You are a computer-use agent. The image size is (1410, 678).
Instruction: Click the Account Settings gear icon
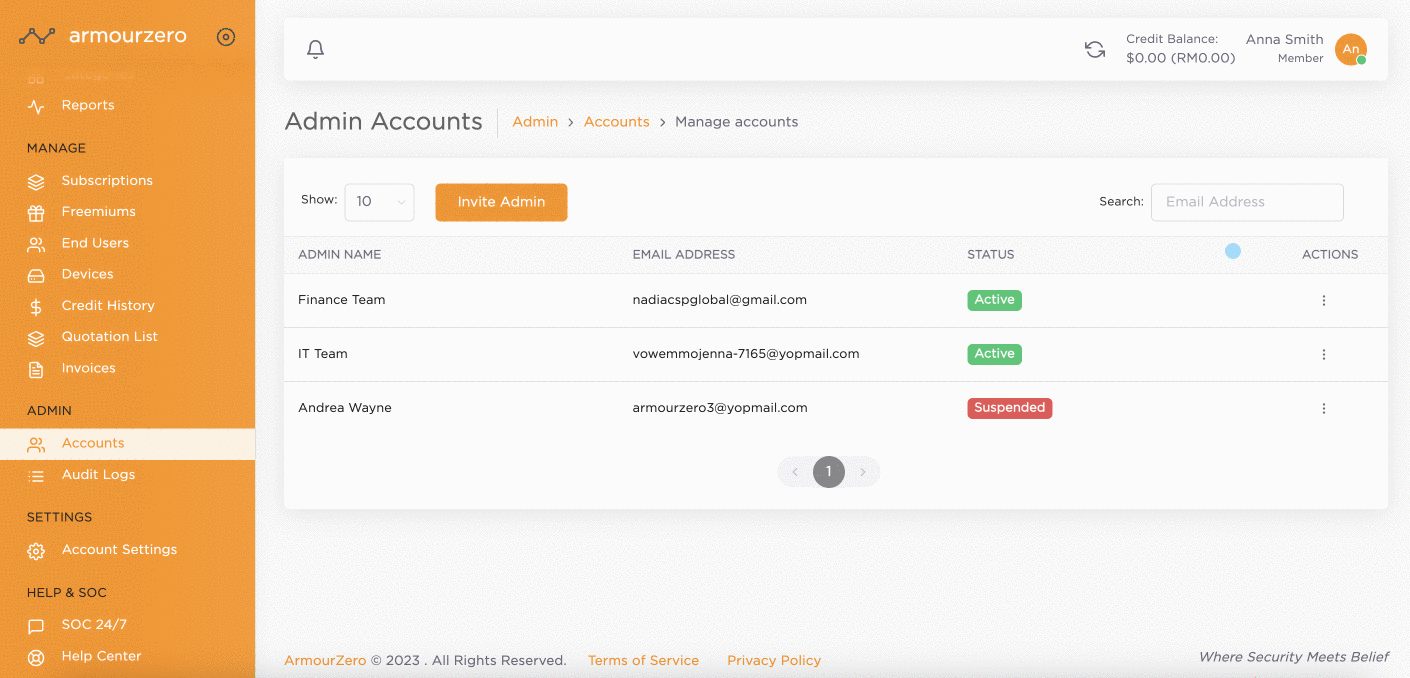tap(36, 551)
